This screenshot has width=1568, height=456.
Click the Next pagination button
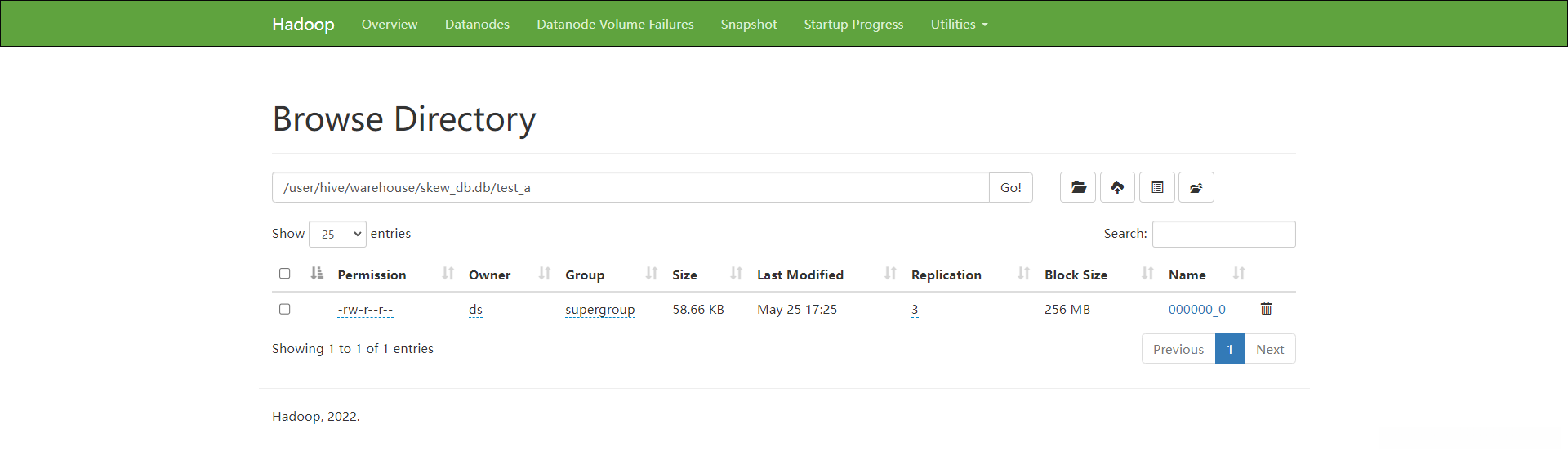tap(1270, 349)
